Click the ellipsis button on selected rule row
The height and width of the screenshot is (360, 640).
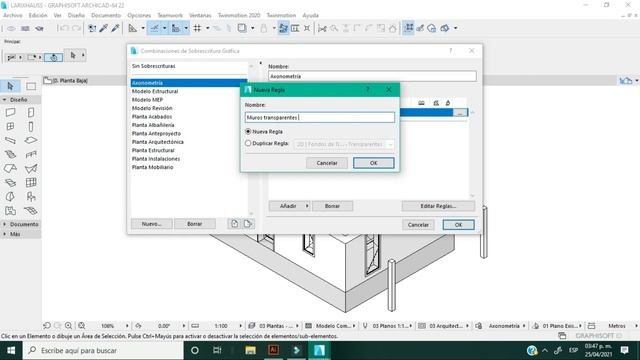(x=460, y=113)
